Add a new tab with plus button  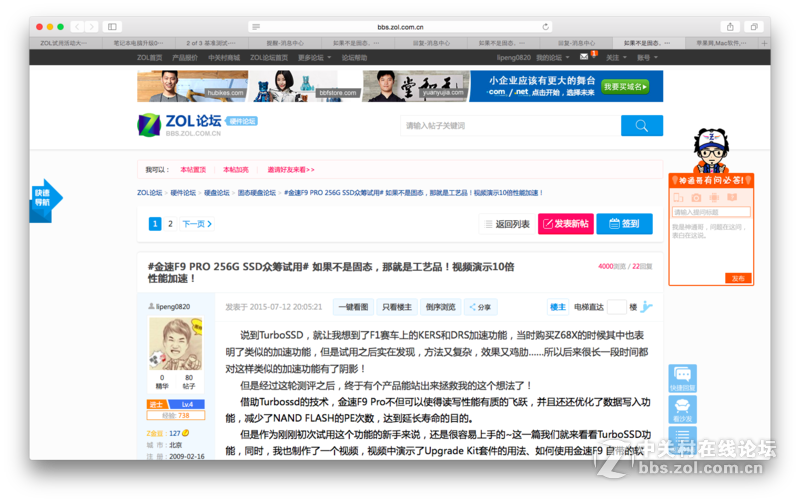pyautogui.click(x=764, y=43)
